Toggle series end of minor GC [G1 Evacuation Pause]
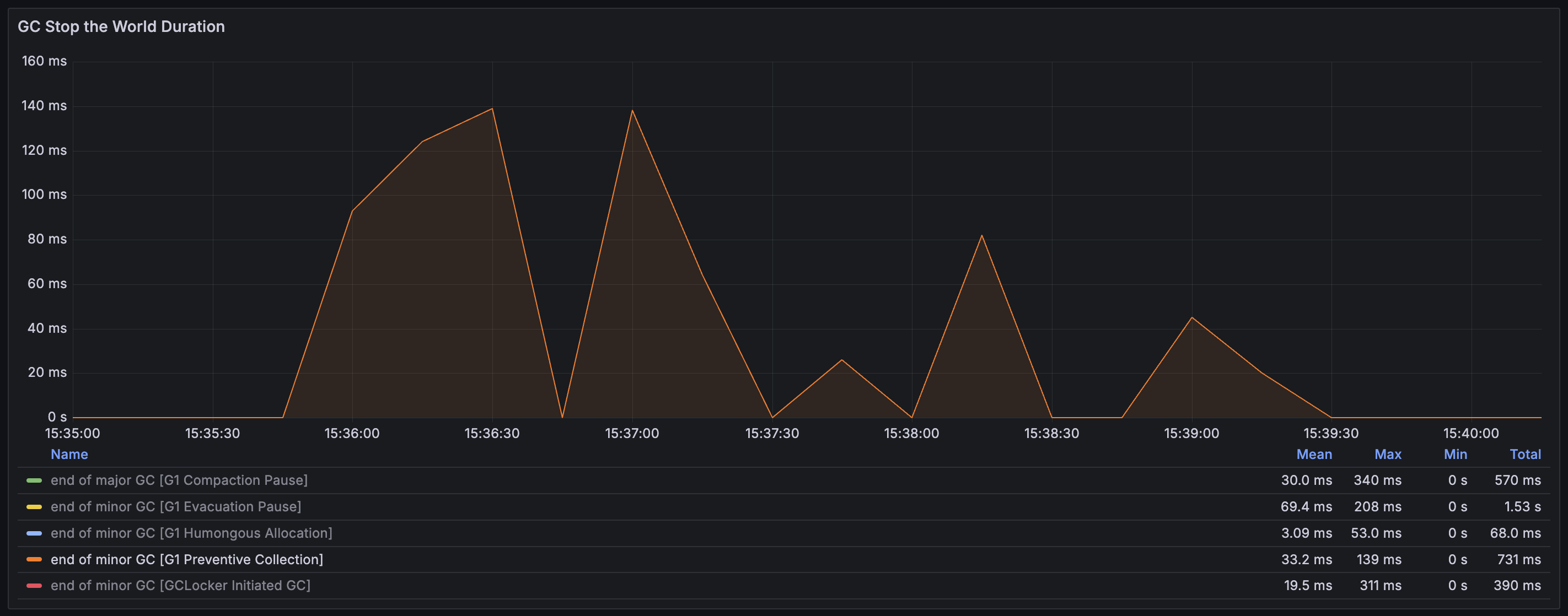The width and height of the screenshot is (1568, 616). coord(176,506)
